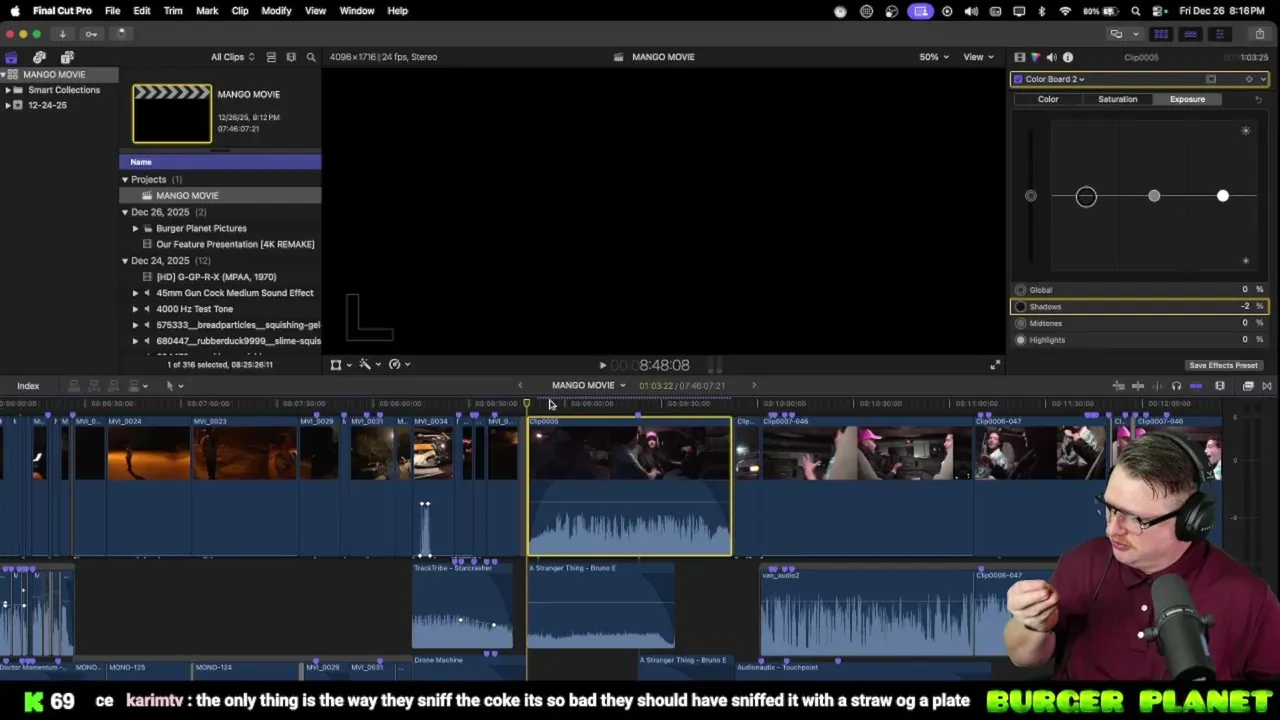
Task: Click the import media arrow icon
Action: tap(62, 34)
